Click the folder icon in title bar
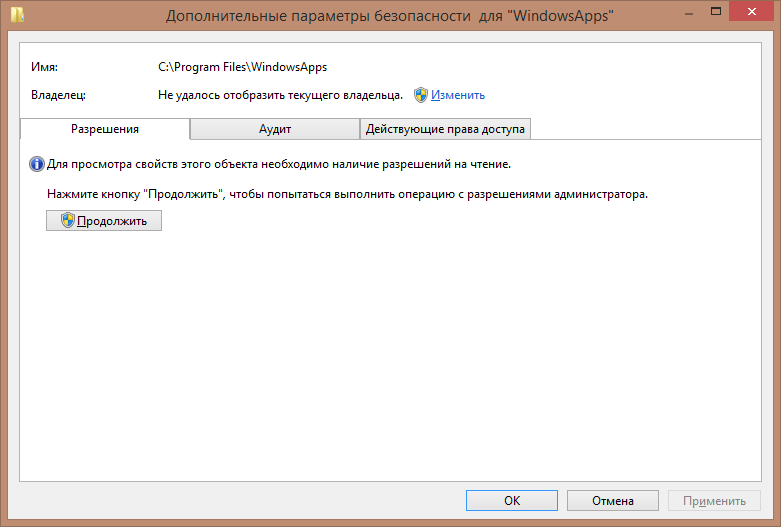The width and height of the screenshot is (781, 527). (x=17, y=14)
